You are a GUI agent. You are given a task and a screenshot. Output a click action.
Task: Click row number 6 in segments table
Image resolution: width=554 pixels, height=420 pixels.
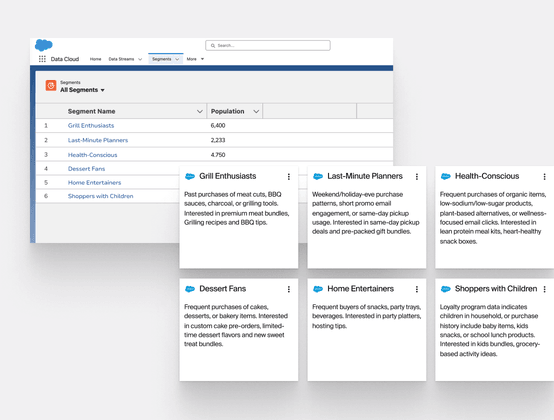pos(46,196)
